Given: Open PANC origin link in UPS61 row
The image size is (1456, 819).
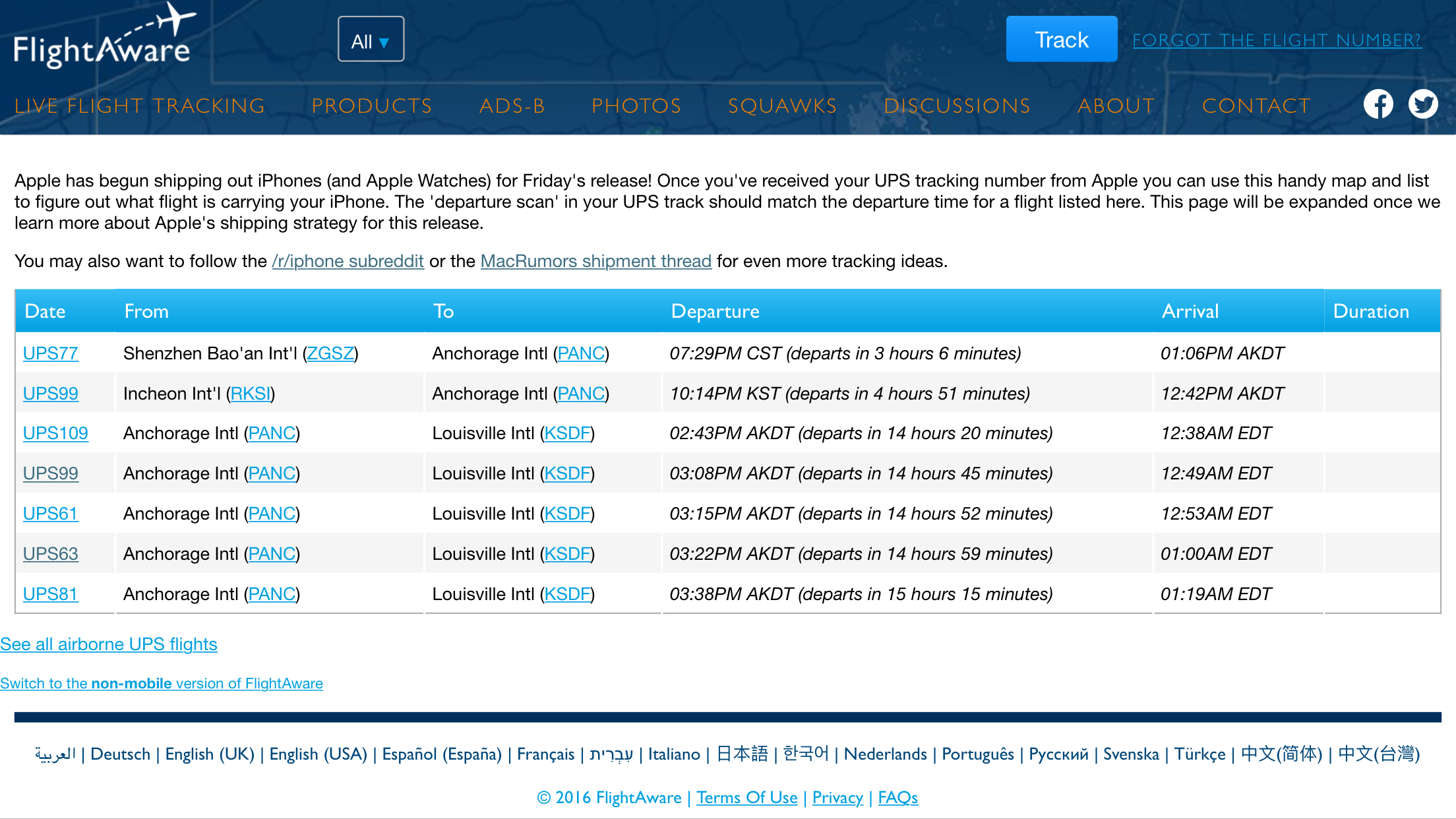Looking at the screenshot, I should click(x=272, y=514).
